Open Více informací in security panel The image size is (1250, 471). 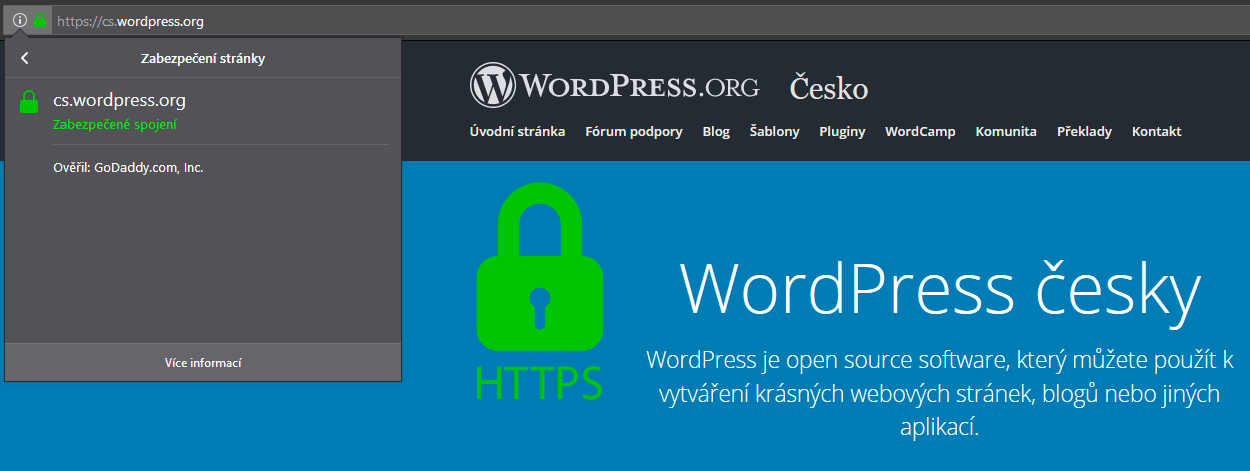click(x=203, y=363)
